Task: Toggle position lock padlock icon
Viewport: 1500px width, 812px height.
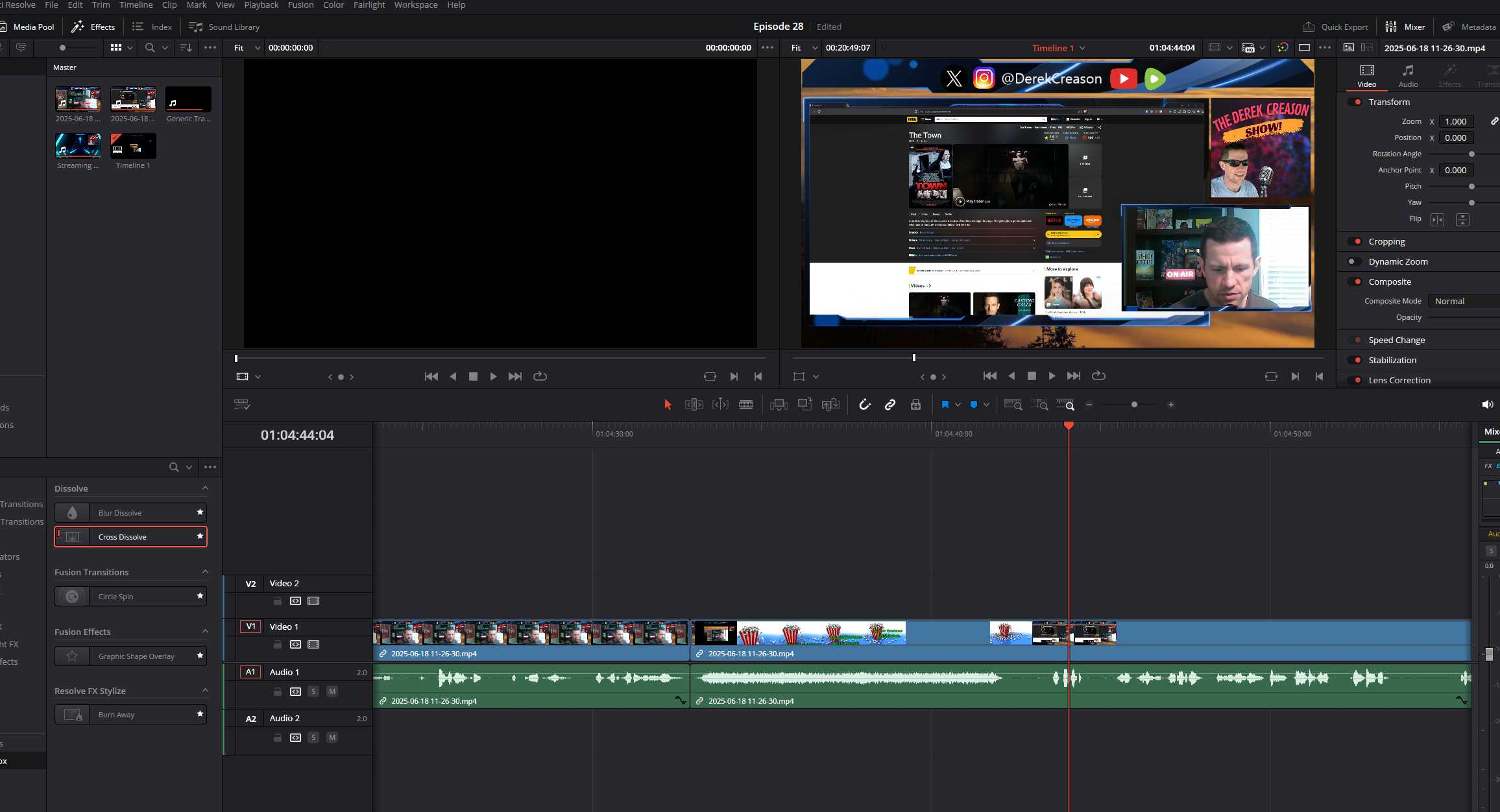Action: 915,405
